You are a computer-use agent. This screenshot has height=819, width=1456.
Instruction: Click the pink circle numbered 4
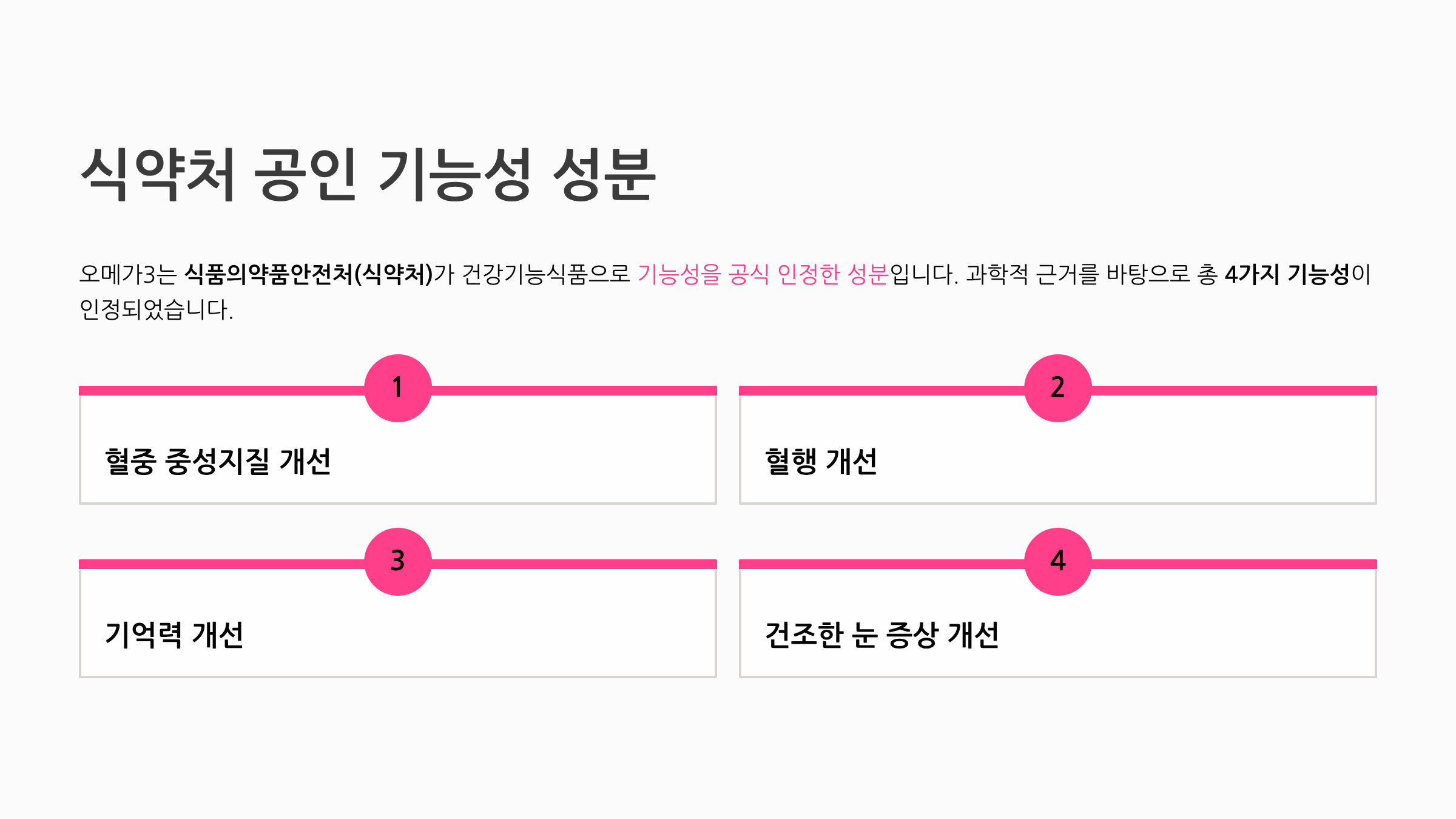point(1058,562)
